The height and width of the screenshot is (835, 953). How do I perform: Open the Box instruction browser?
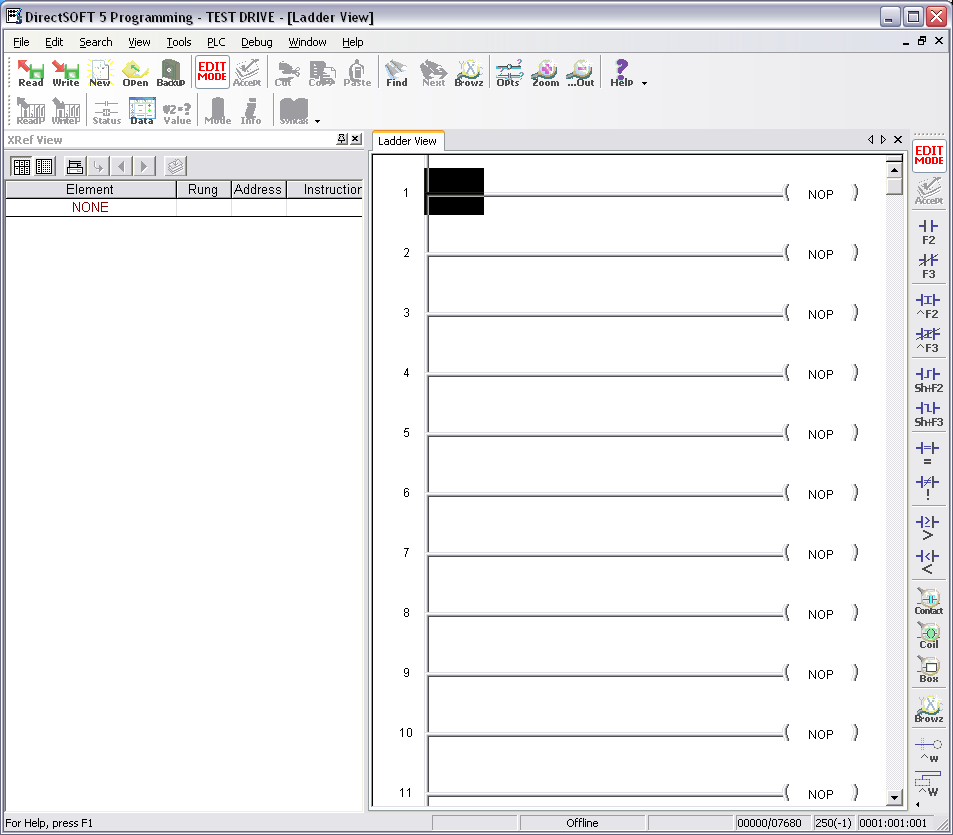coord(929,670)
